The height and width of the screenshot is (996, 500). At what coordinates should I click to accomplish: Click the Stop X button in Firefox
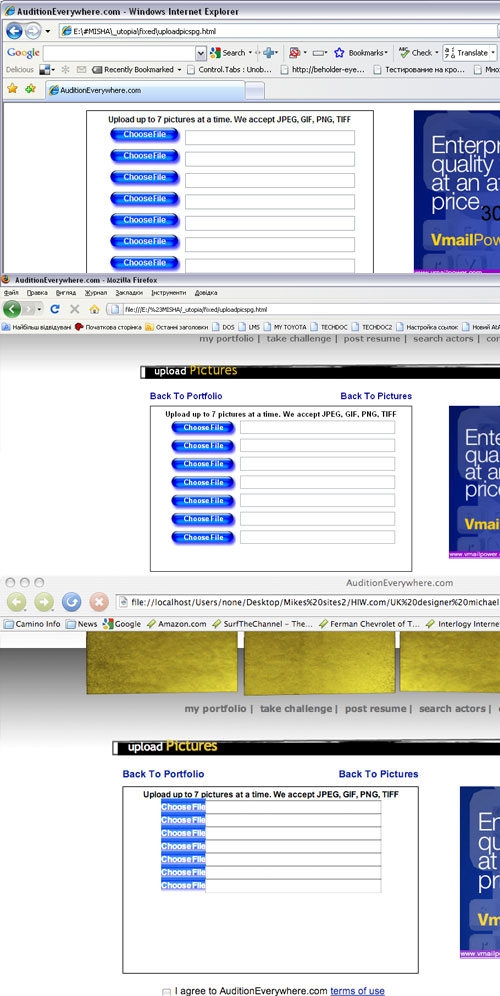pyautogui.click(x=74, y=309)
